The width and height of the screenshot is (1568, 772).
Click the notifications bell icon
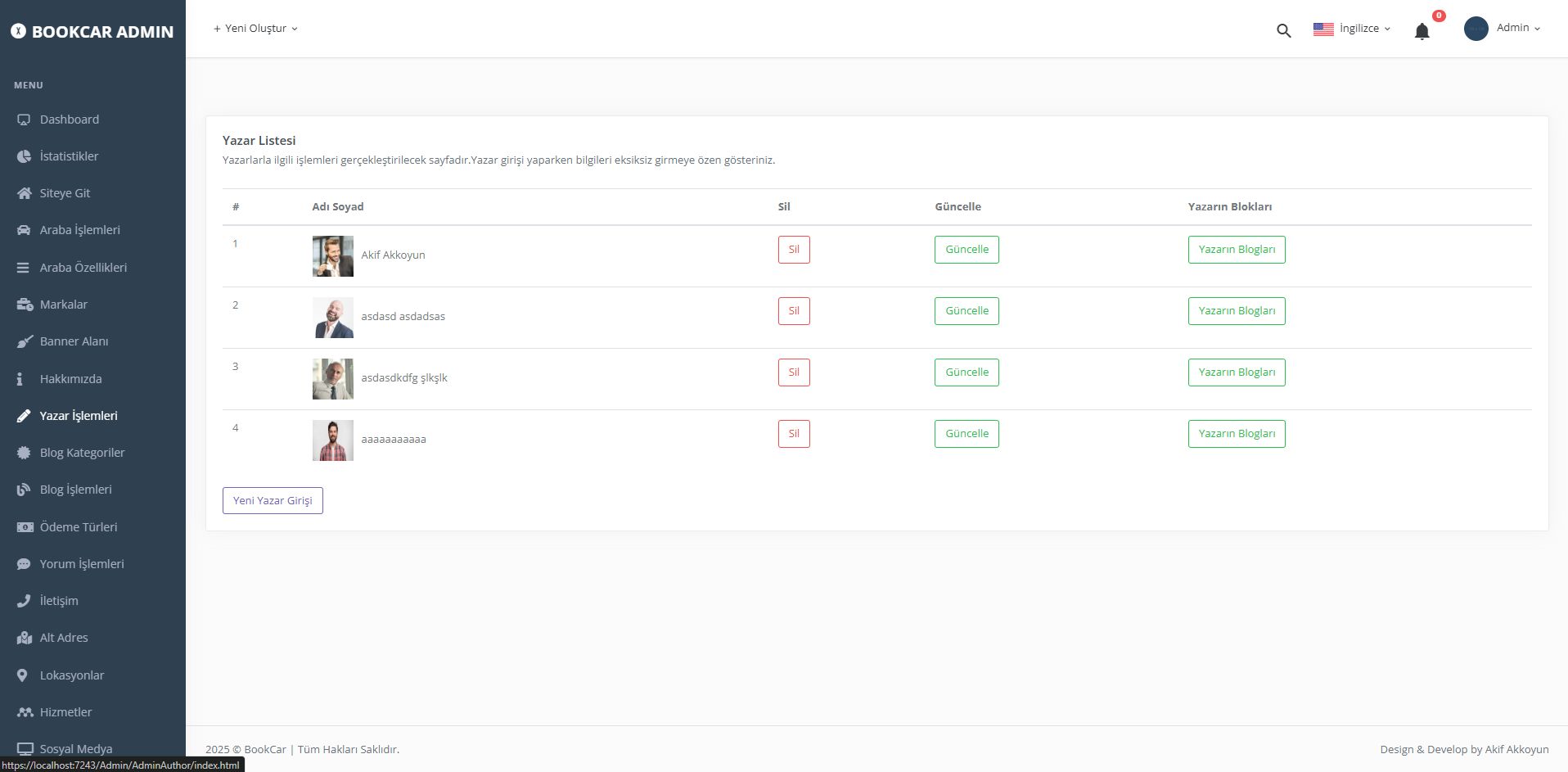coord(1422,31)
